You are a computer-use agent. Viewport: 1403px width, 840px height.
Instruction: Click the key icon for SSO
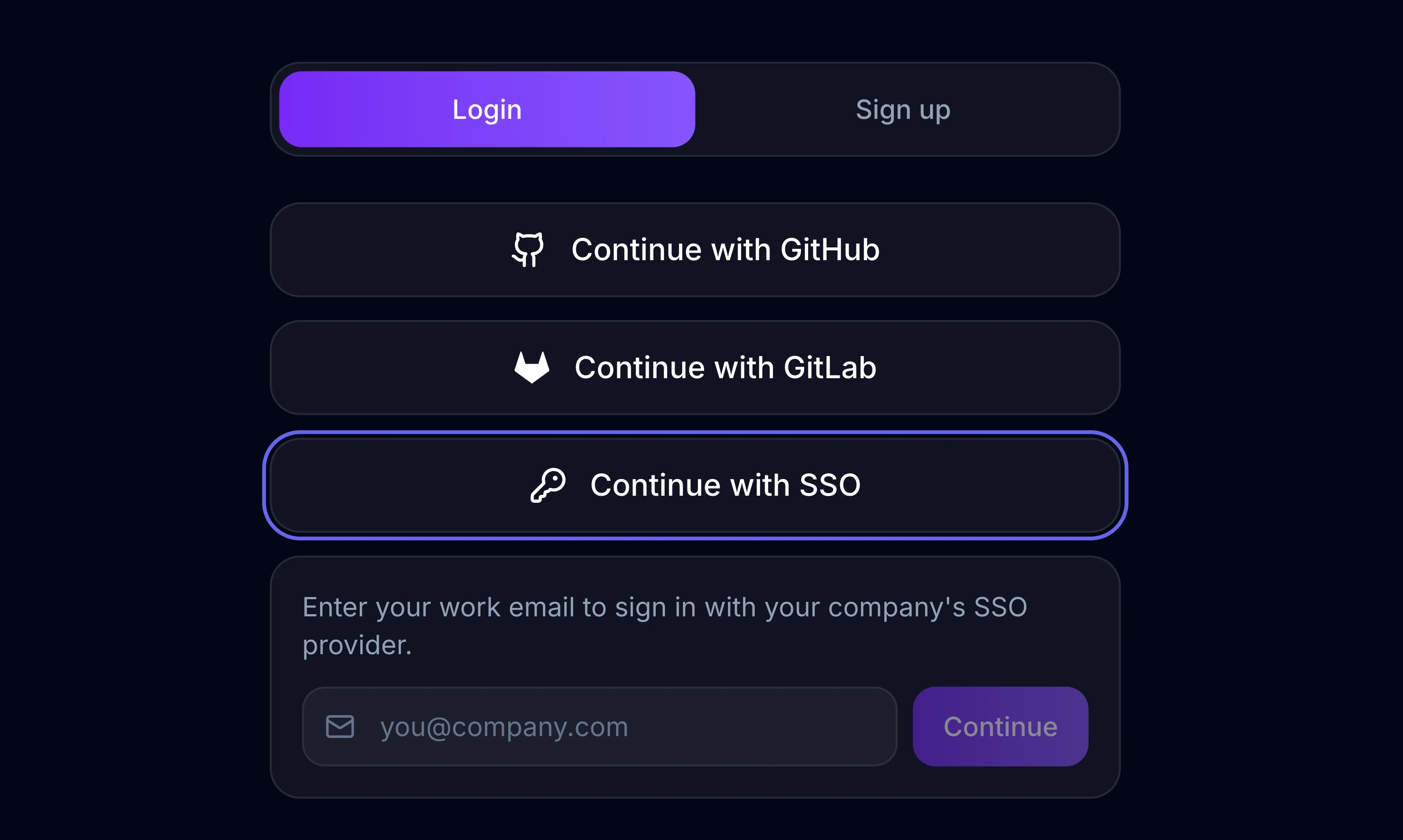coord(547,485)
